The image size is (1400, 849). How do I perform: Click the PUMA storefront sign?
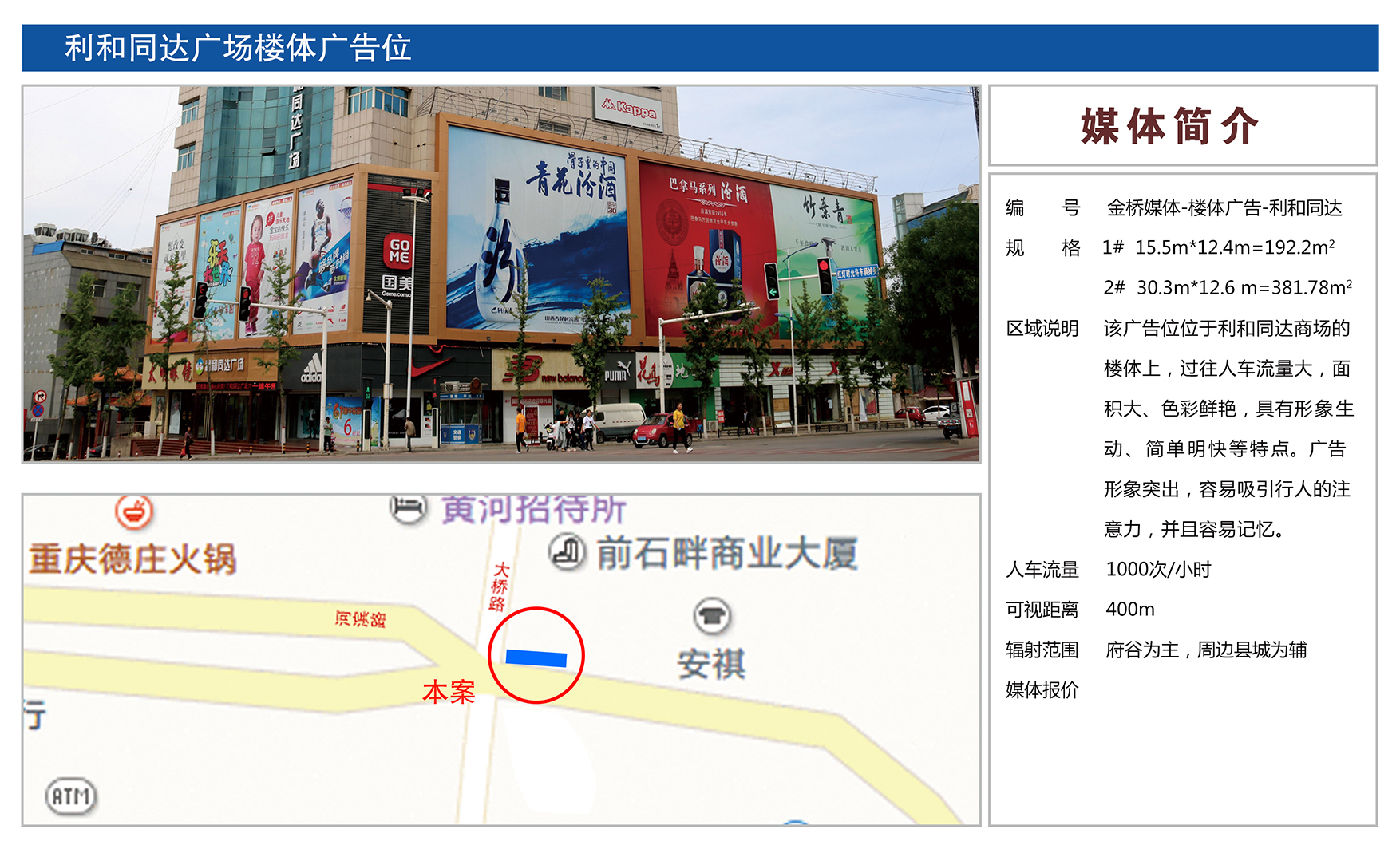click(618, 372)
